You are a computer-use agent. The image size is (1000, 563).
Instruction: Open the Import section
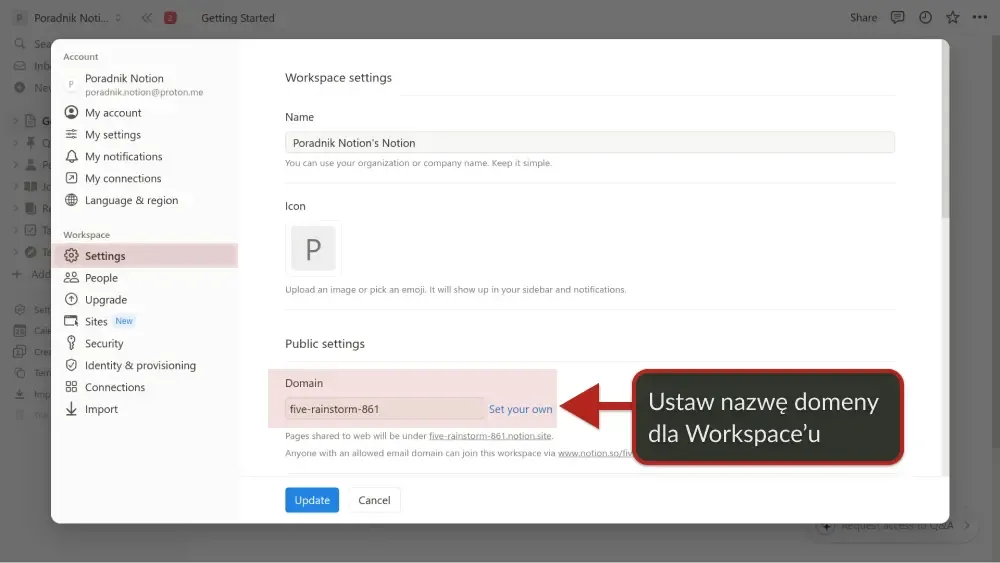(101, 409)
